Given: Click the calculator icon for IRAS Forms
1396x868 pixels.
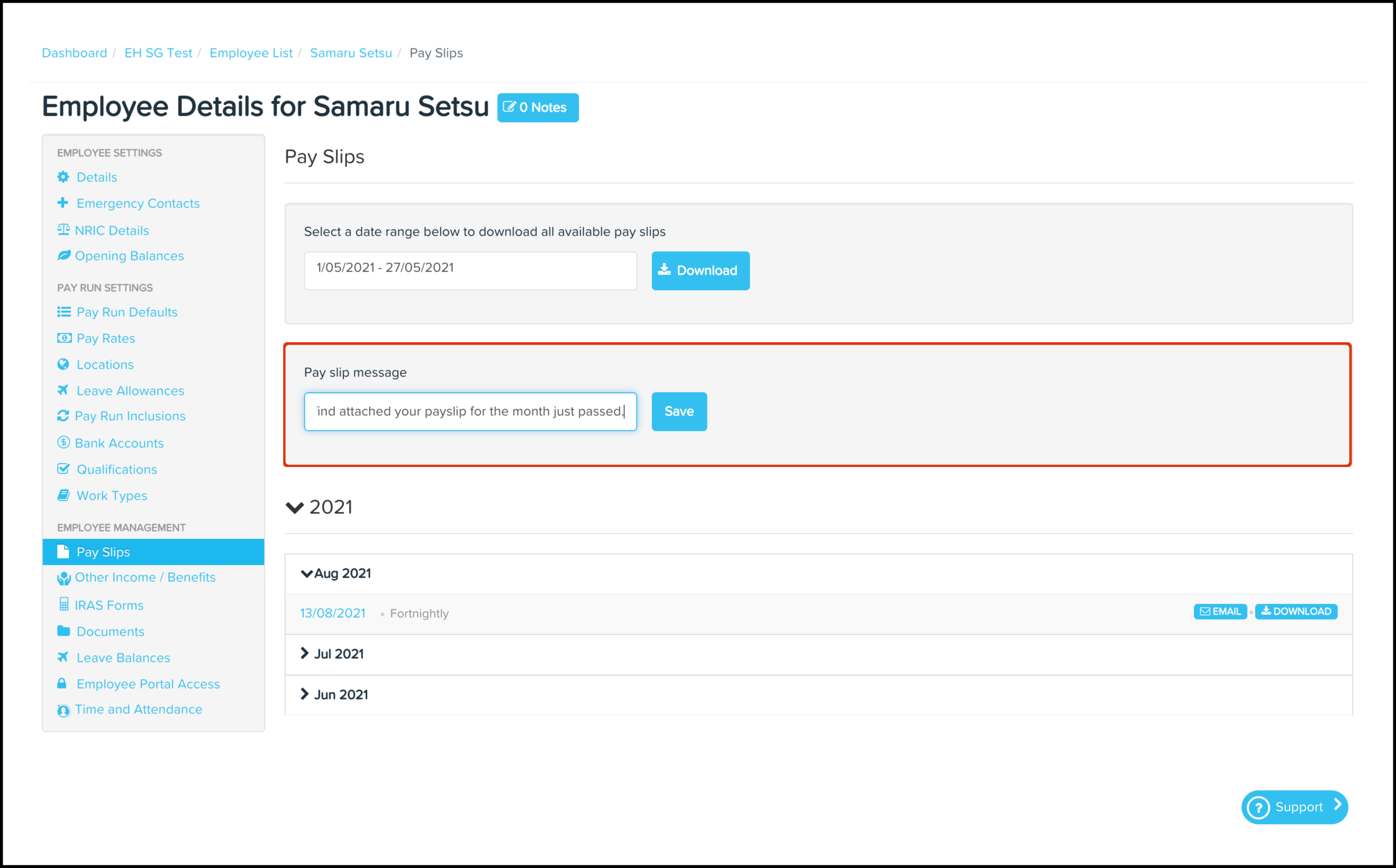Looking at the screenshot, I should [x=64, y=604].
